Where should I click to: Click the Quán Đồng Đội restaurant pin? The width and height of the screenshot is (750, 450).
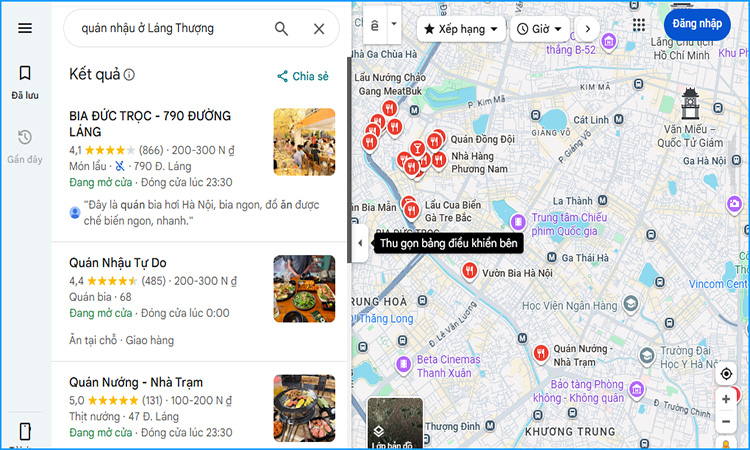click(434, 141)
